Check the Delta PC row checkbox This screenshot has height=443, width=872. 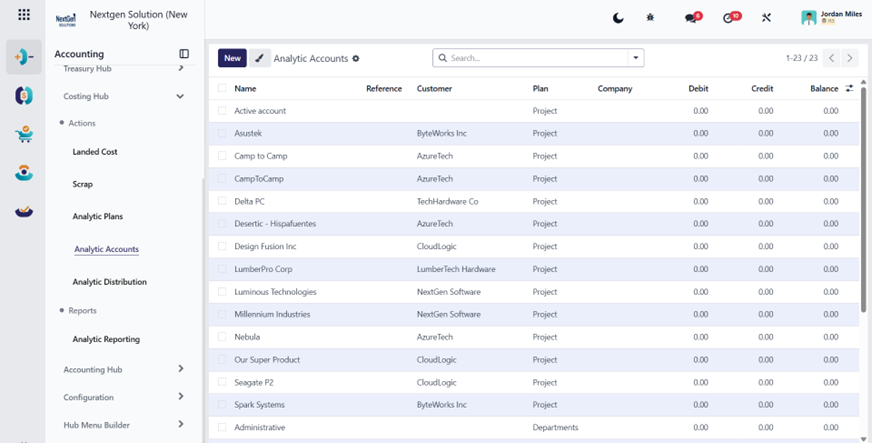(222, 201)
